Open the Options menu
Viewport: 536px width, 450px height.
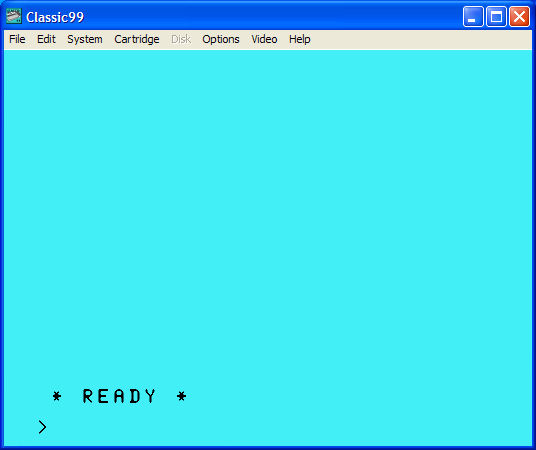[x=221, y=39]
